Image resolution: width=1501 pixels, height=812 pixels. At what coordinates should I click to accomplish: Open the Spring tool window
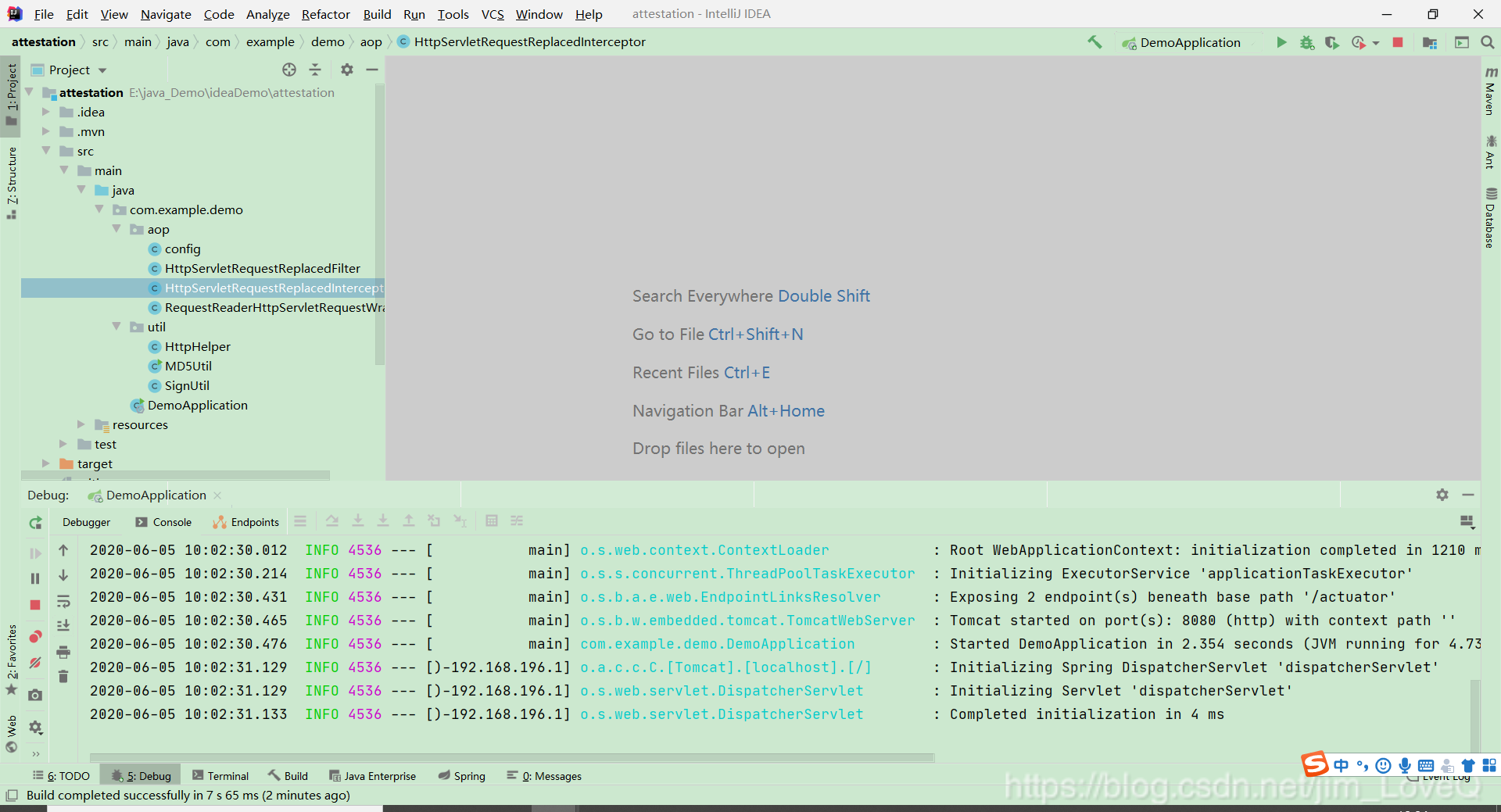tap(462, 776)
